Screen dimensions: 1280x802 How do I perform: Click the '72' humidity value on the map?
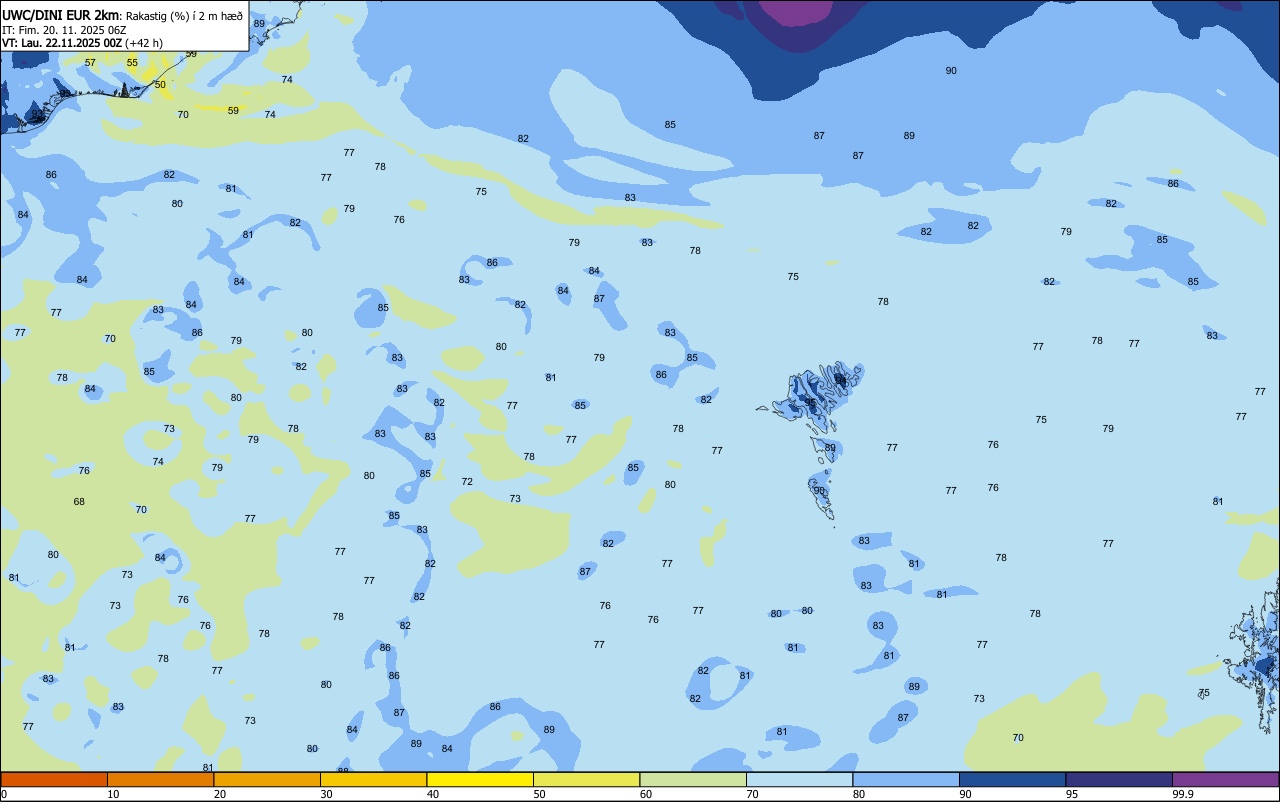pos(467,481)
